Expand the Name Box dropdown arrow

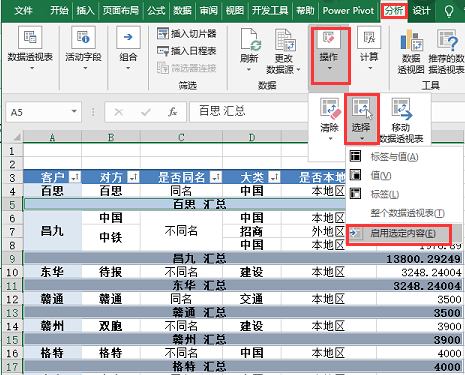point(74,111)
